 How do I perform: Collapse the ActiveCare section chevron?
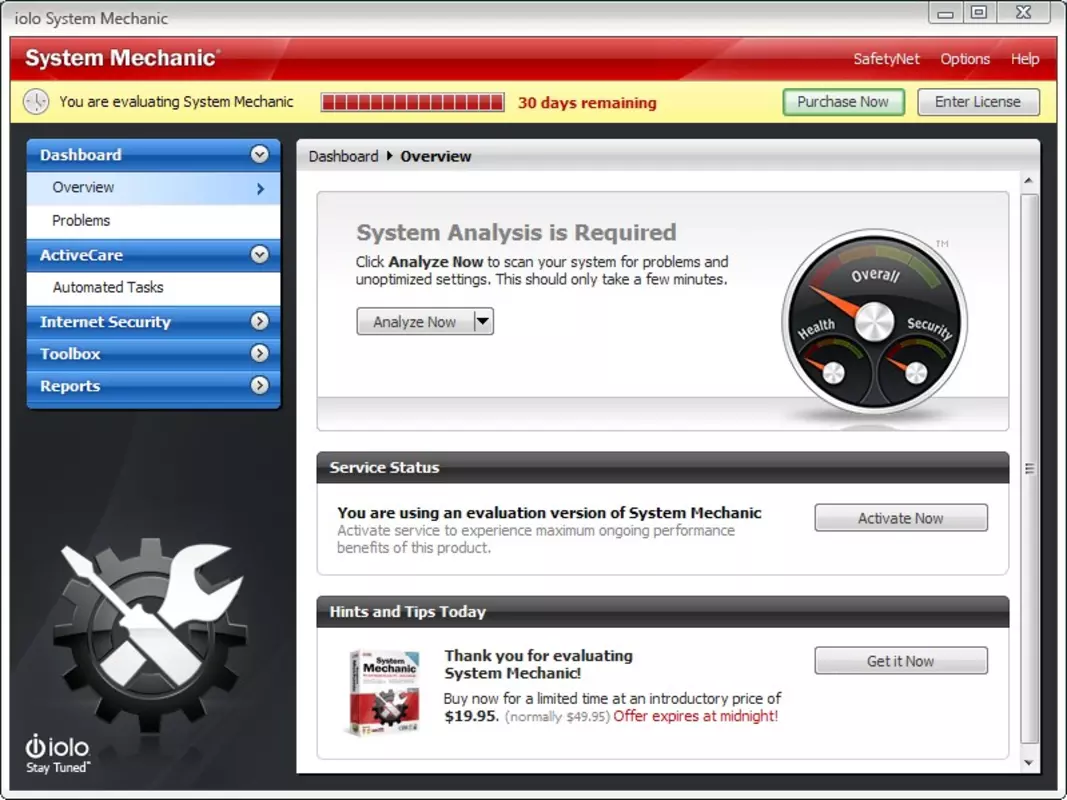point(259,254)
